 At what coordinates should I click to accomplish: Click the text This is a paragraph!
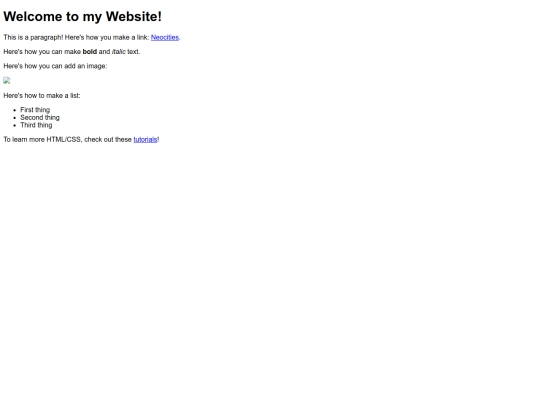pos(33,38)
